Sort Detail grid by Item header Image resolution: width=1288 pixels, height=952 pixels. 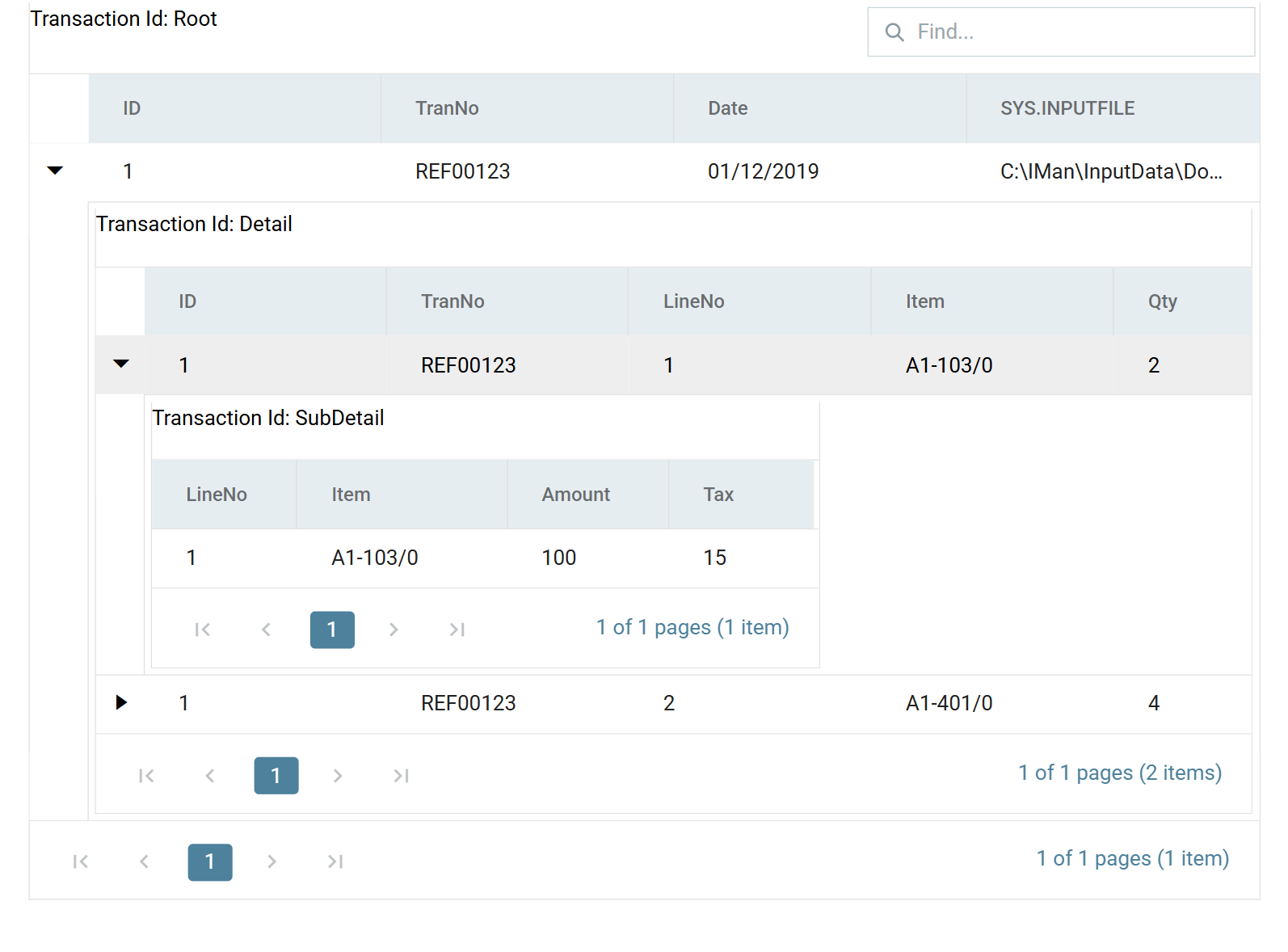[991, 301]
